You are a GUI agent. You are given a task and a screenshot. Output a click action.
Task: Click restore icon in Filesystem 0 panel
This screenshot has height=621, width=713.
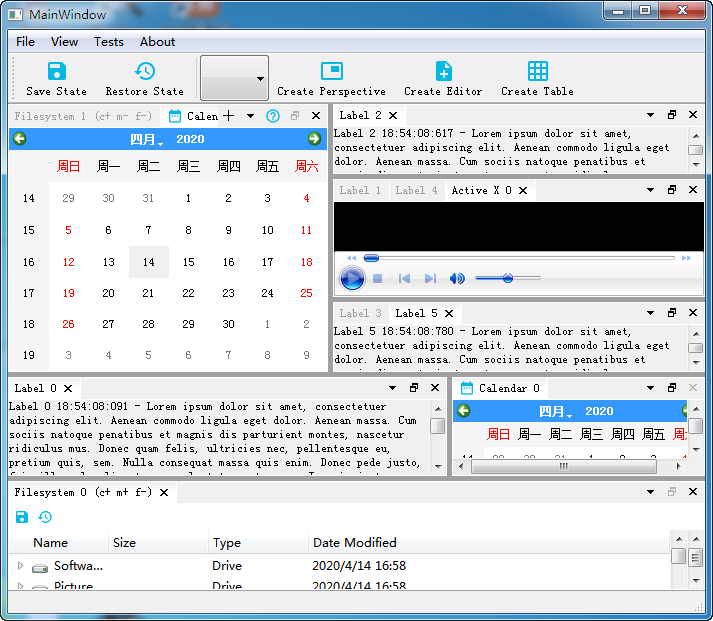45,517
